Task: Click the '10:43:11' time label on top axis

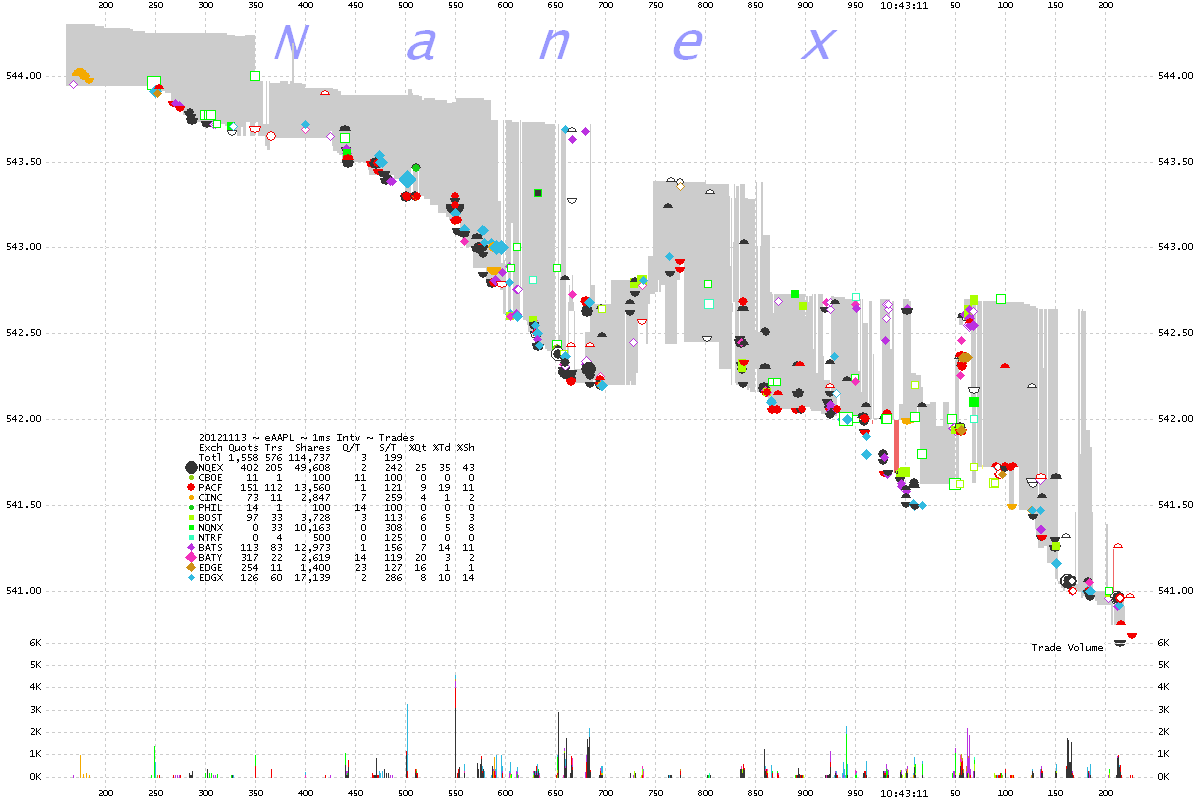Action: 903,5
